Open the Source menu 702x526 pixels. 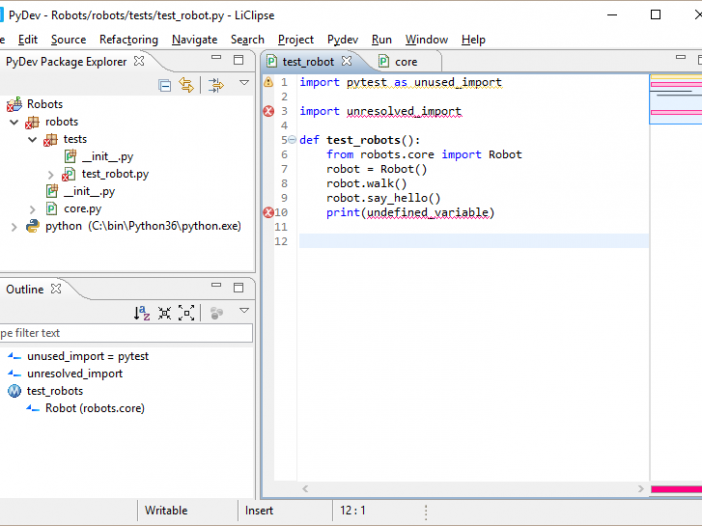[x=68, y=40]
